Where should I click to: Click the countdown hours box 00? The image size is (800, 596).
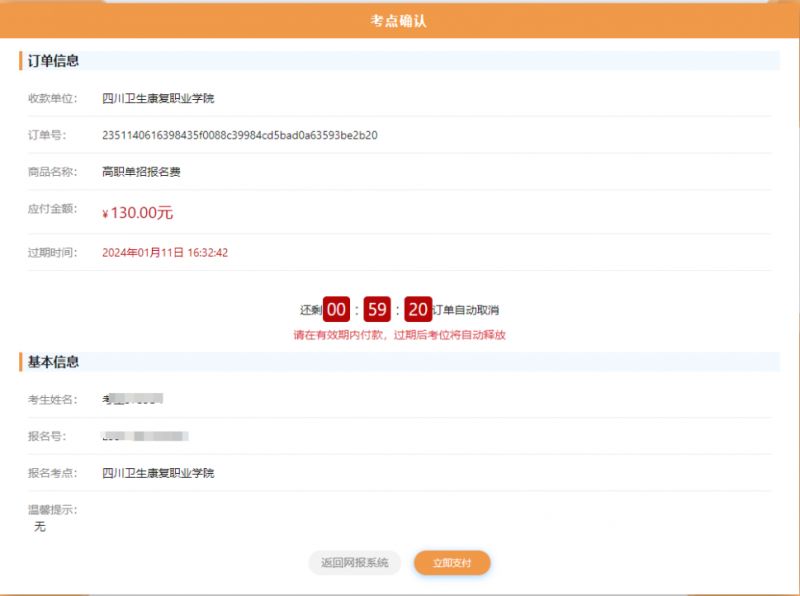click(336, 309)
